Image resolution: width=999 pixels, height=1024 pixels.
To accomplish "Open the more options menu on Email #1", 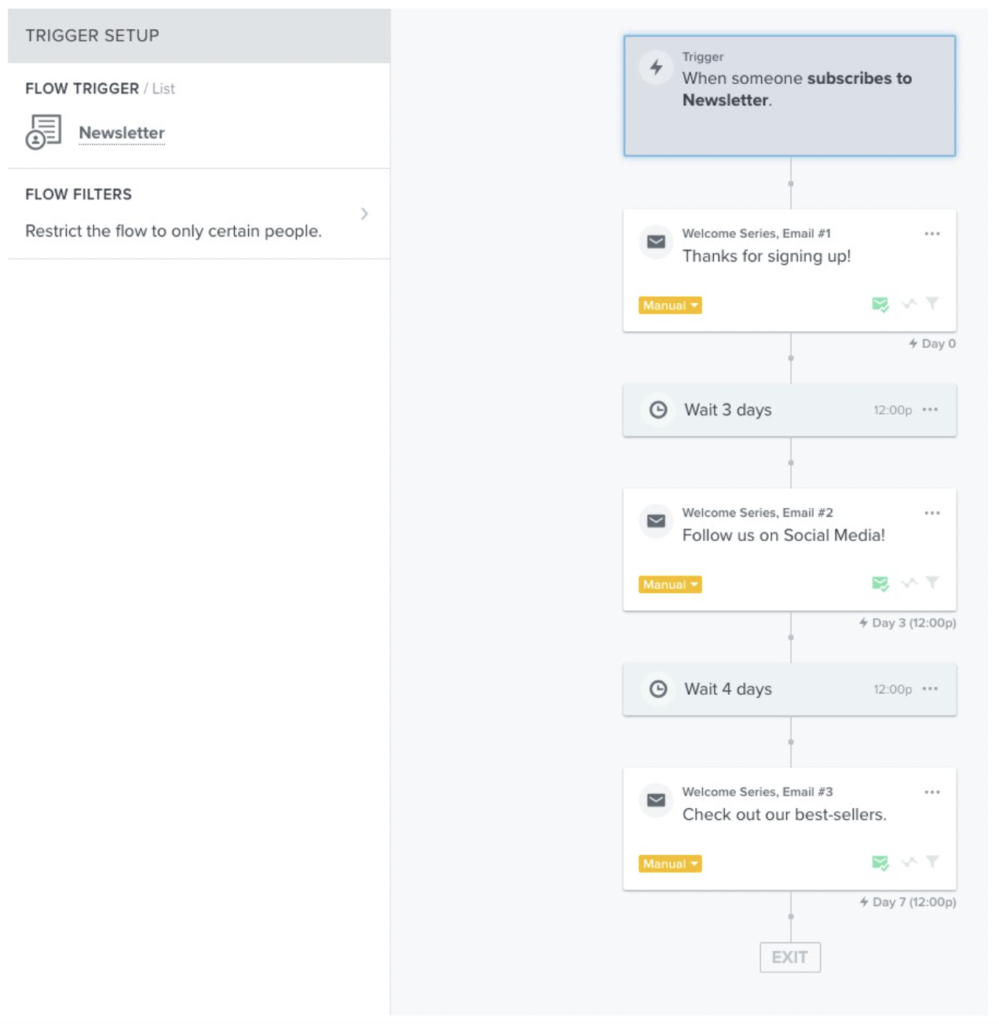I will tap(932, 234).
